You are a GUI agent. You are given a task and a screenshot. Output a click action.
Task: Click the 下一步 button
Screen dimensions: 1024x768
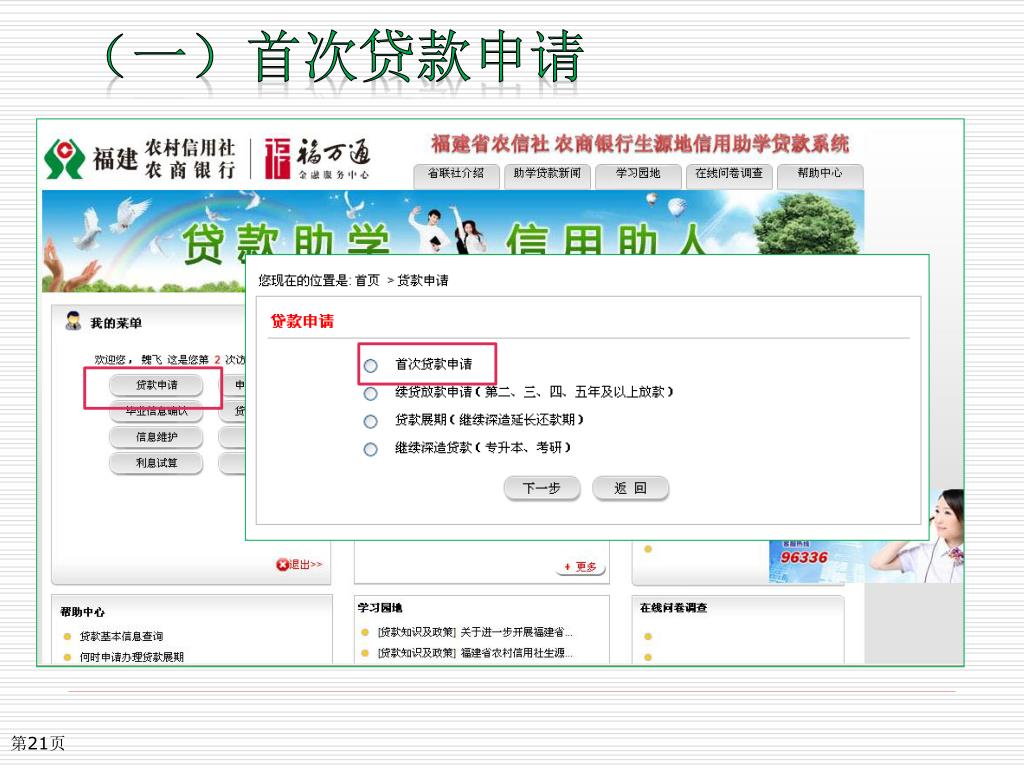[541, 488]
